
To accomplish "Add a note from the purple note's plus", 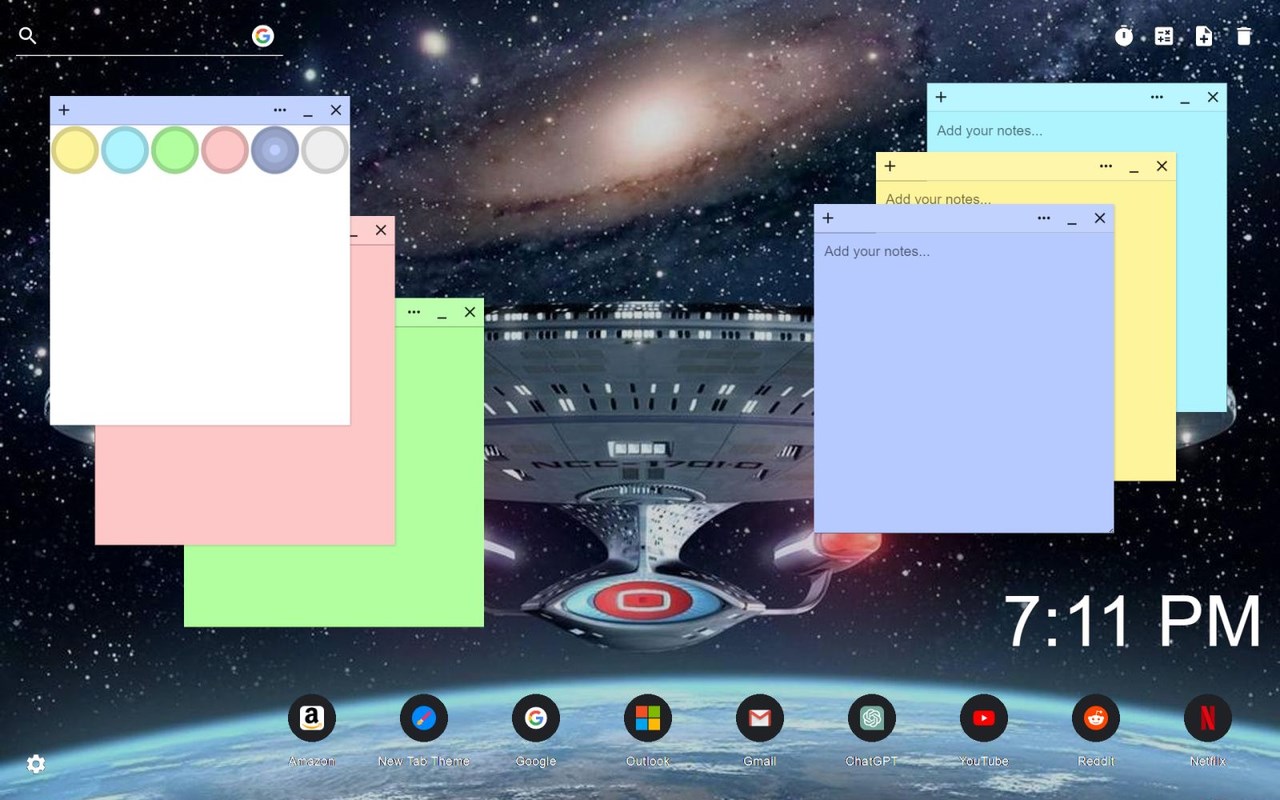I will point(828,218).
